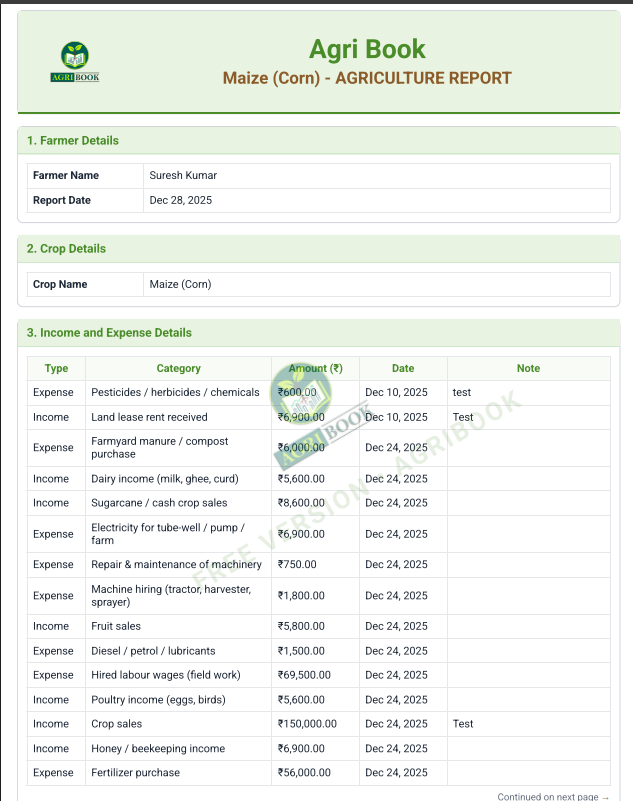Select the farmer name Suresh Kumar
The image size is (633, 801).
point(183,176)
